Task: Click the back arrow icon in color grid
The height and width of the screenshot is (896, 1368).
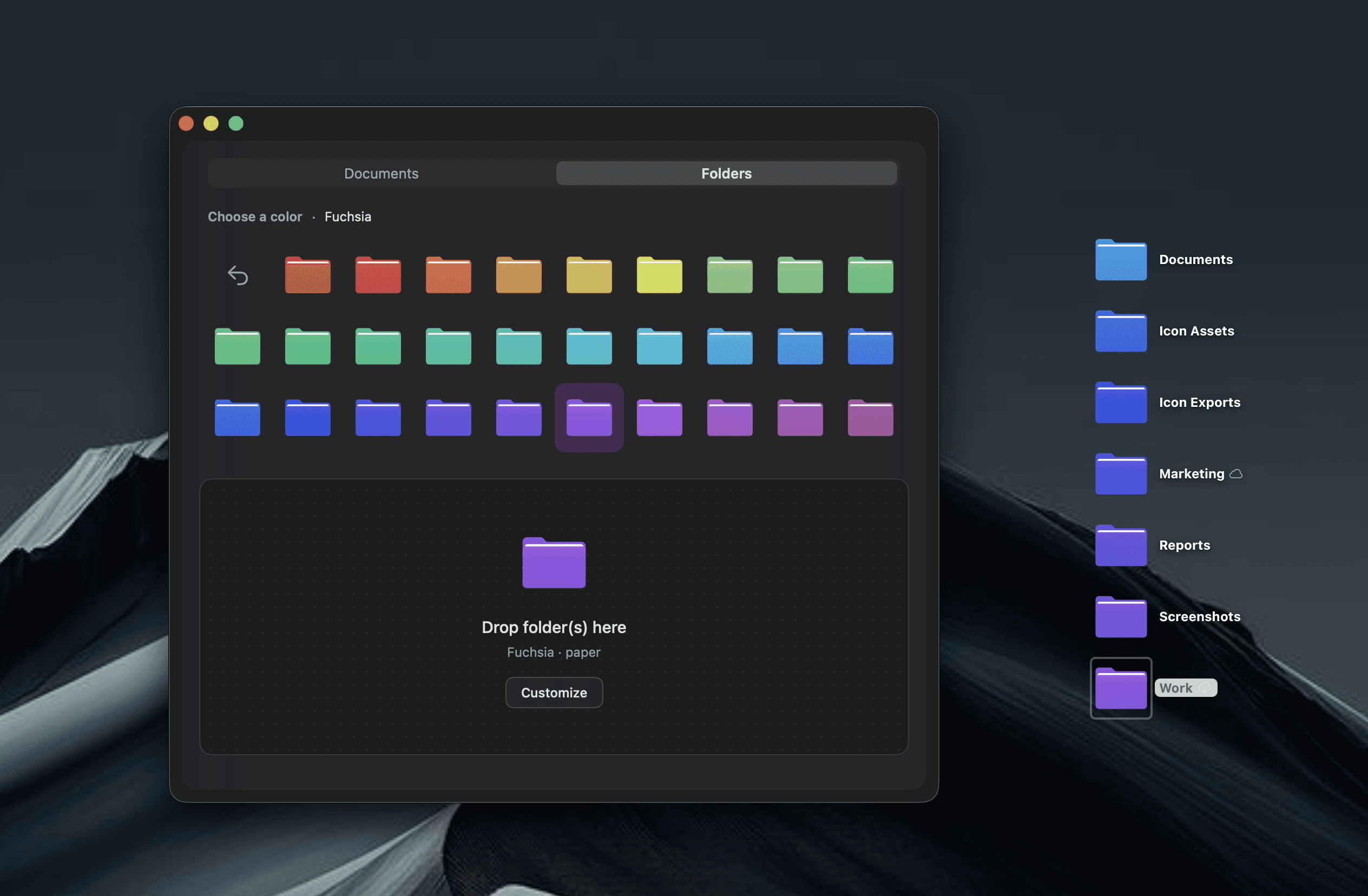Action: point(238,275)
